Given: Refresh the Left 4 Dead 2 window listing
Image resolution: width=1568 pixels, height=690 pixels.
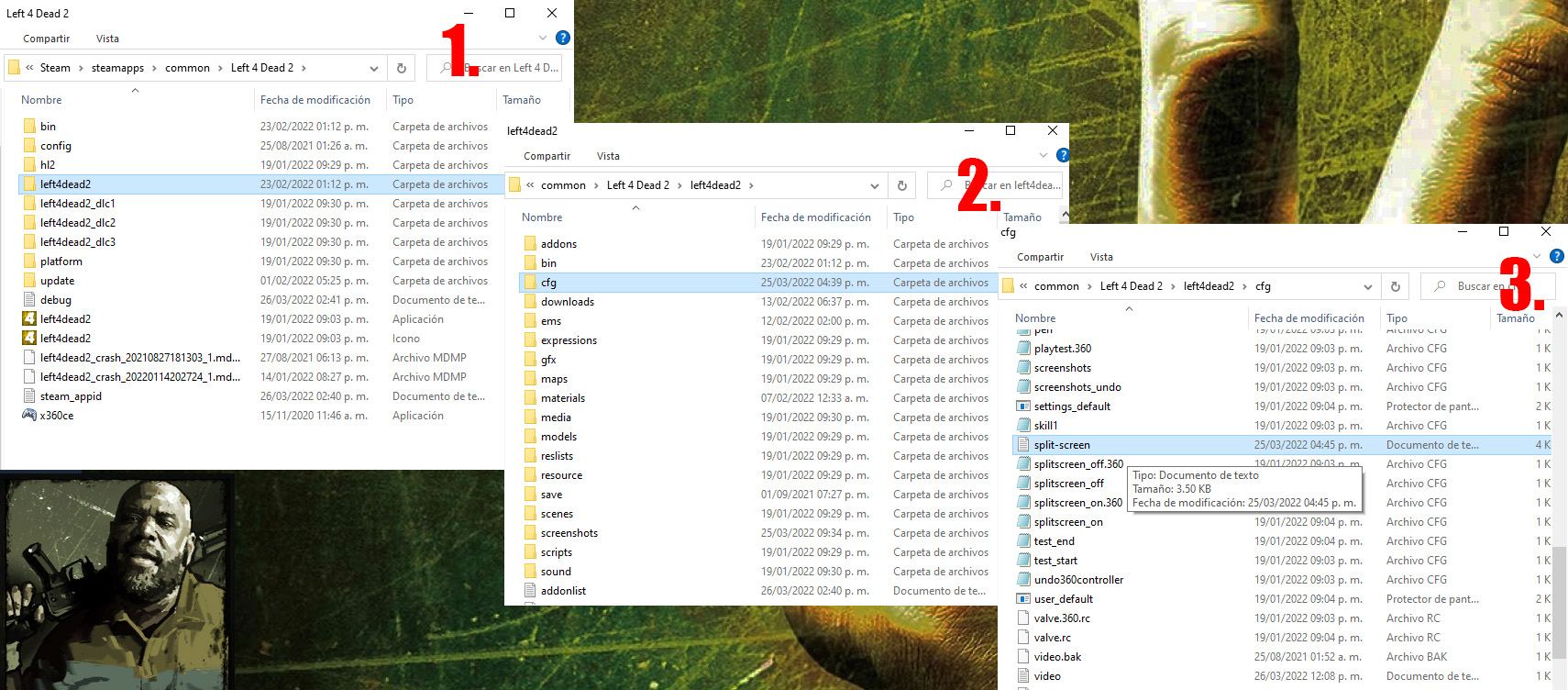Looking at the screenshot, I should tap(401, 68).
